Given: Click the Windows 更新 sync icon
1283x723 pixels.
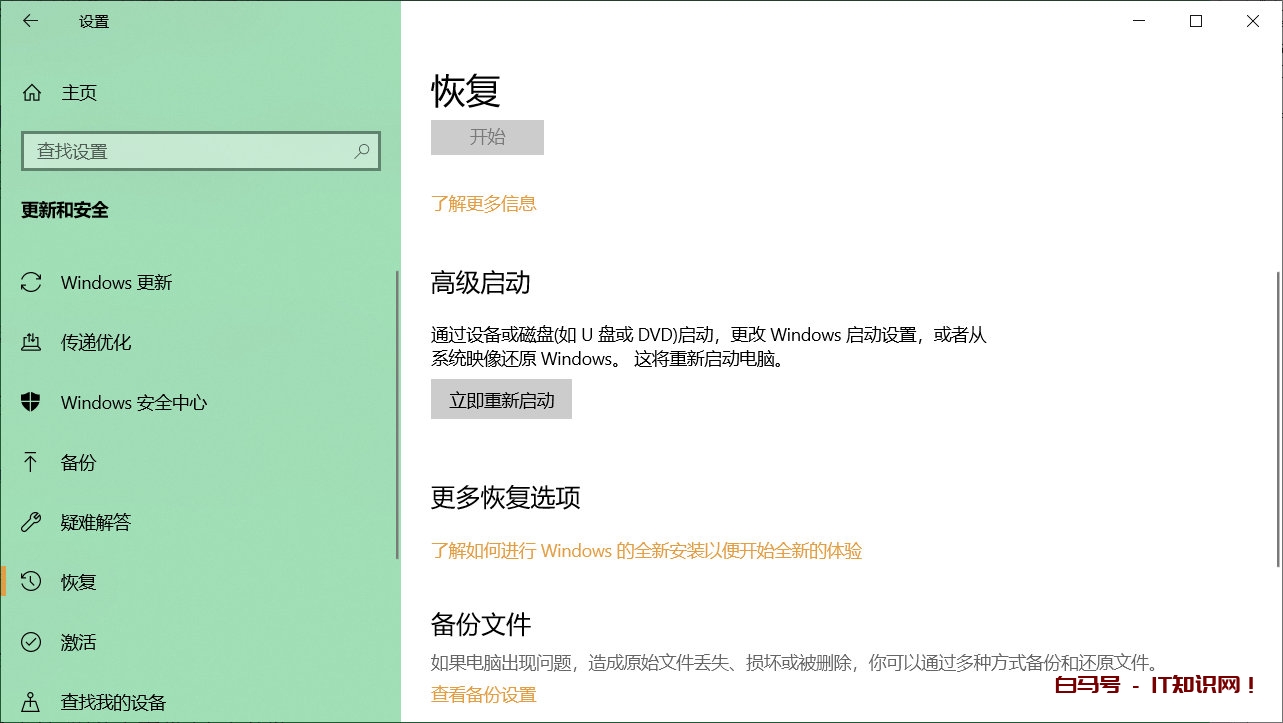Looking at the screenshot, I should [x=31, y=283].
